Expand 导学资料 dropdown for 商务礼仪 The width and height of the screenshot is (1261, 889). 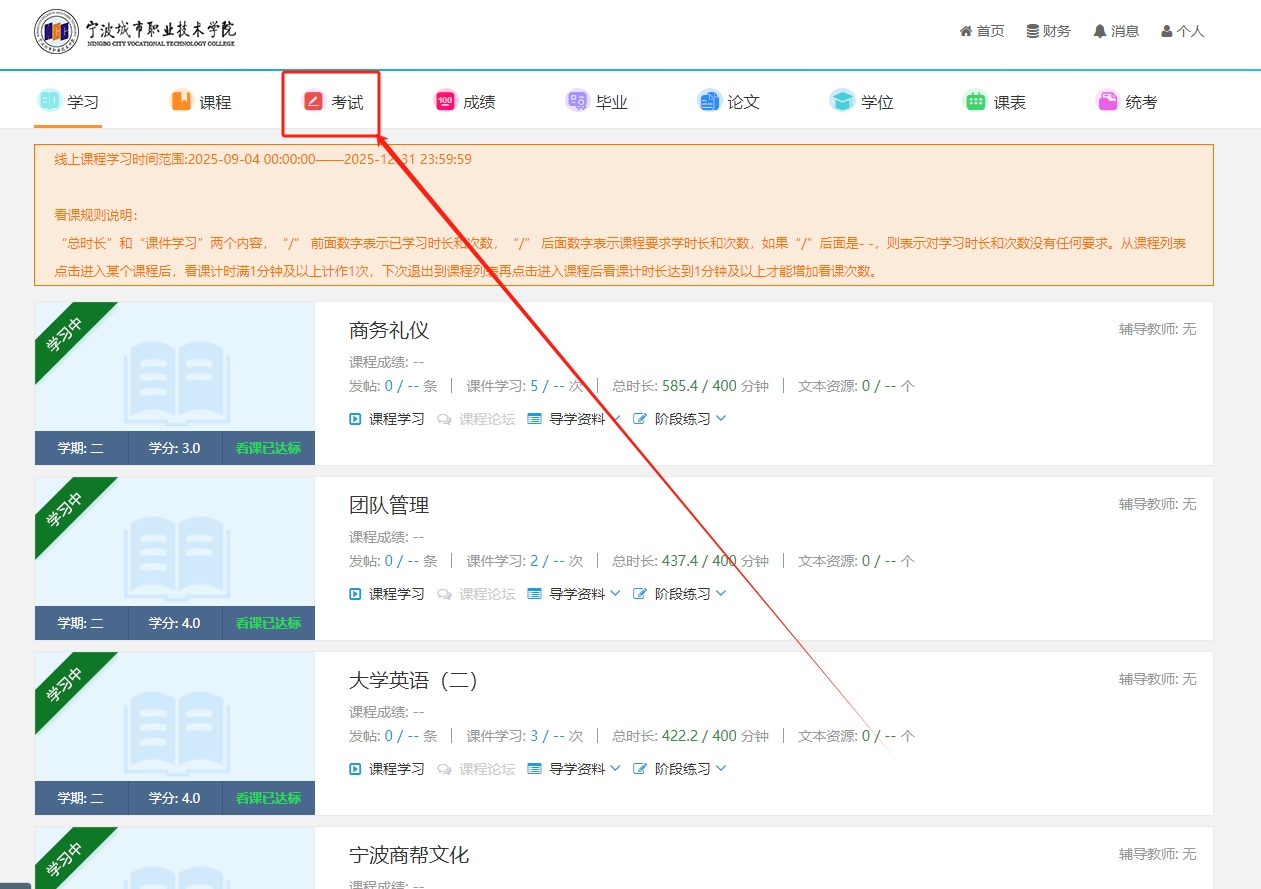point(575,419)
